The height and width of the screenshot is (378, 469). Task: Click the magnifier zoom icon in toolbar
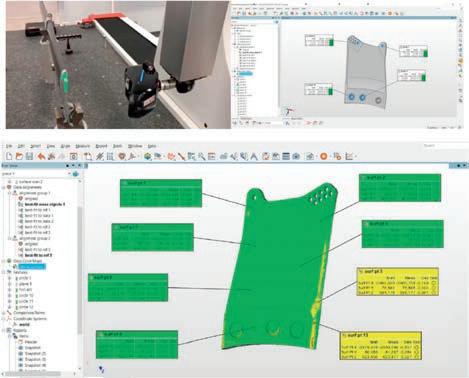[201, 156]
